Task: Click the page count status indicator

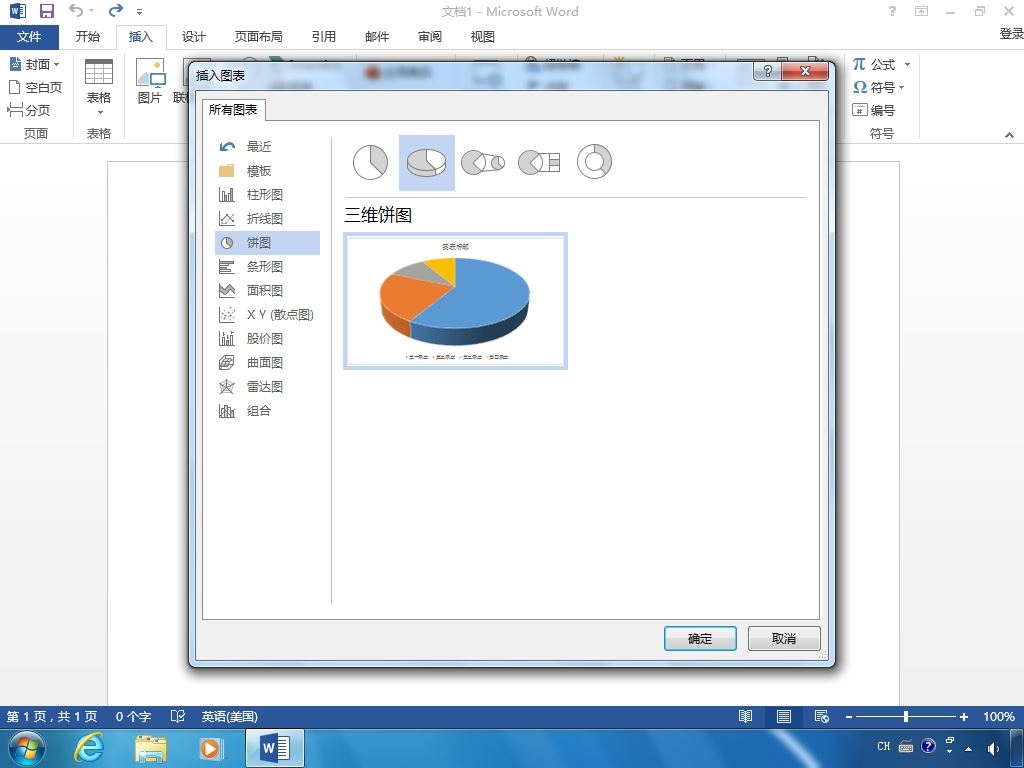Action: click(52, 716)
